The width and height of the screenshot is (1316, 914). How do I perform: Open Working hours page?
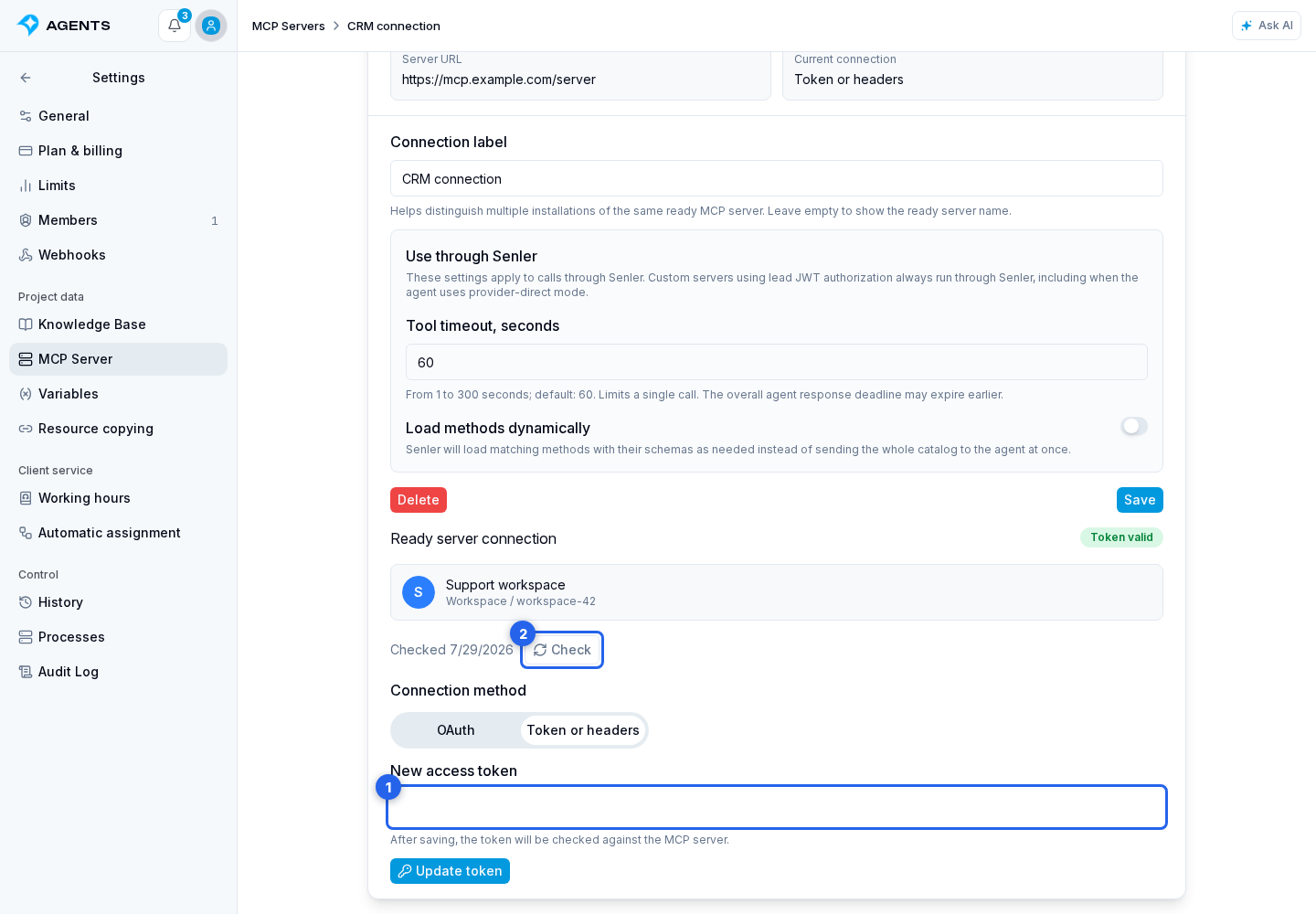click(x=118, y=498)
